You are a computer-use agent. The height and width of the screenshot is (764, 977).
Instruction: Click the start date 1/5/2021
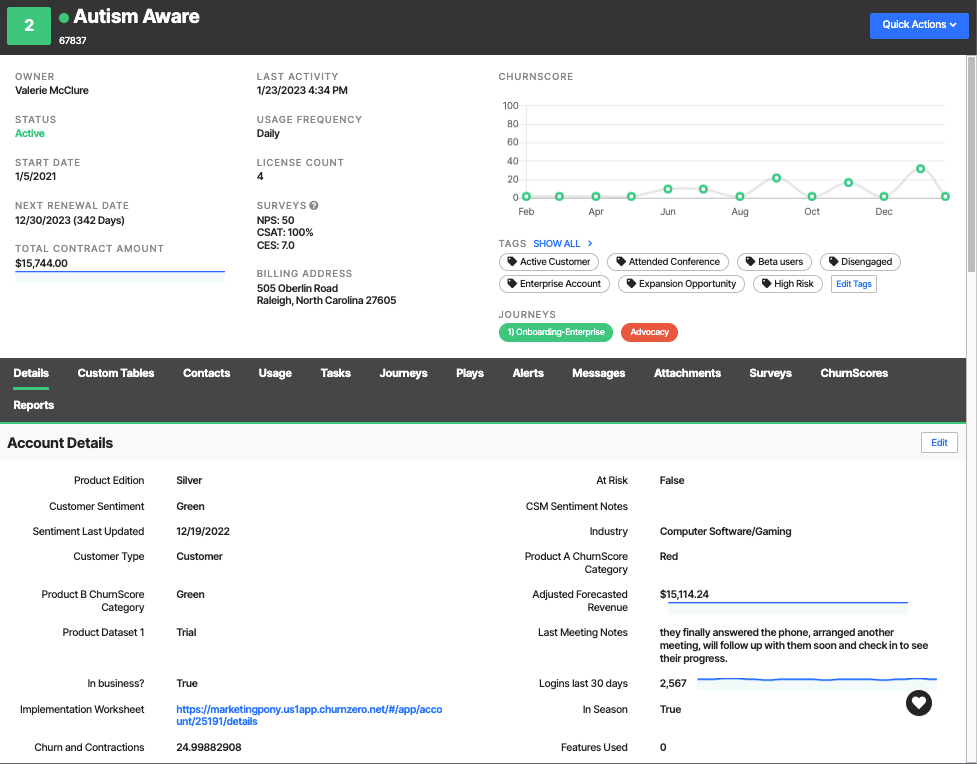coord(36,176)
